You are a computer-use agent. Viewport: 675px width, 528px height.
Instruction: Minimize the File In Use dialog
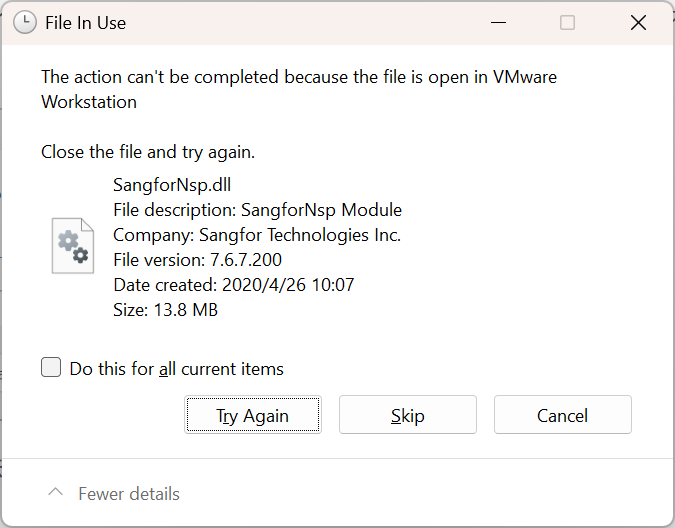coord(496,23)
